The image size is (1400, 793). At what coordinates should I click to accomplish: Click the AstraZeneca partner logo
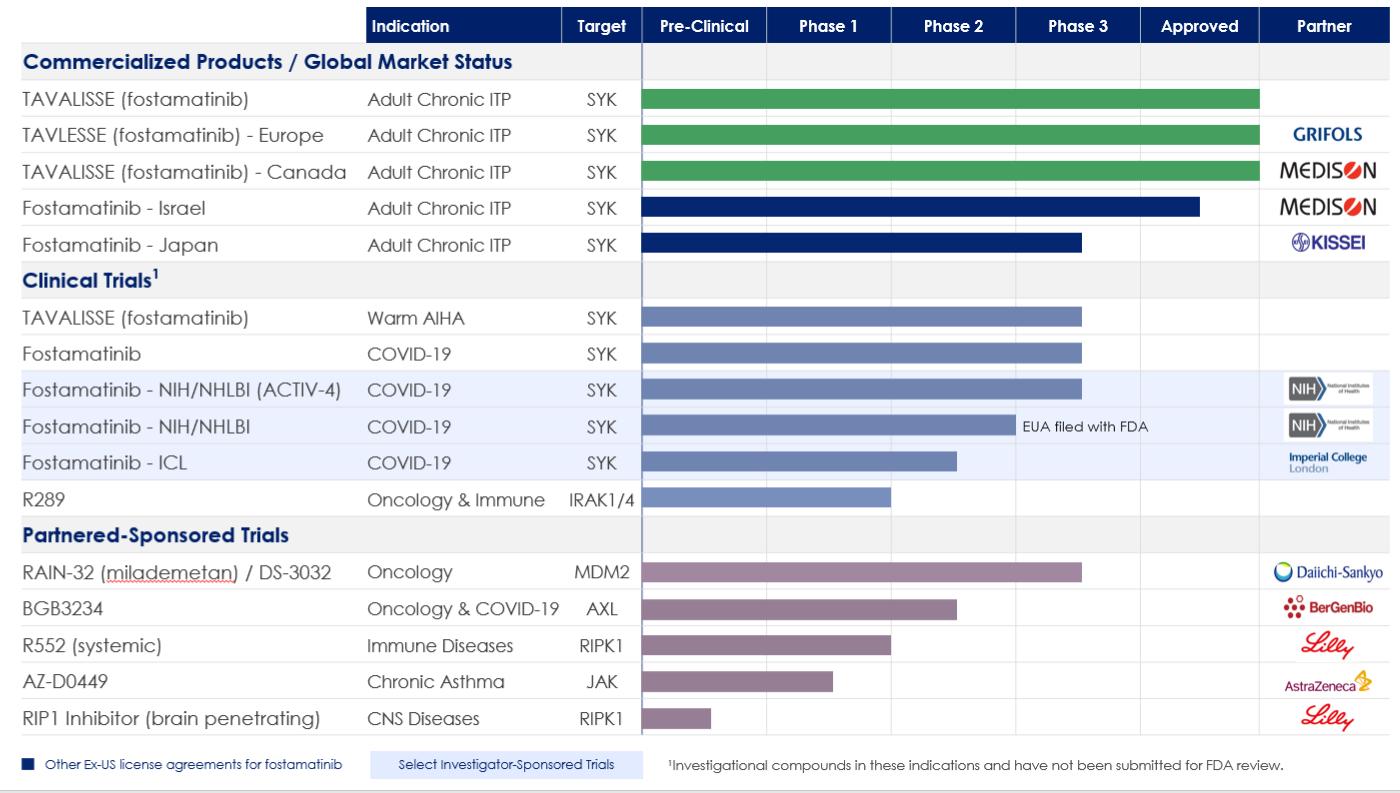tap(1327, 684)
